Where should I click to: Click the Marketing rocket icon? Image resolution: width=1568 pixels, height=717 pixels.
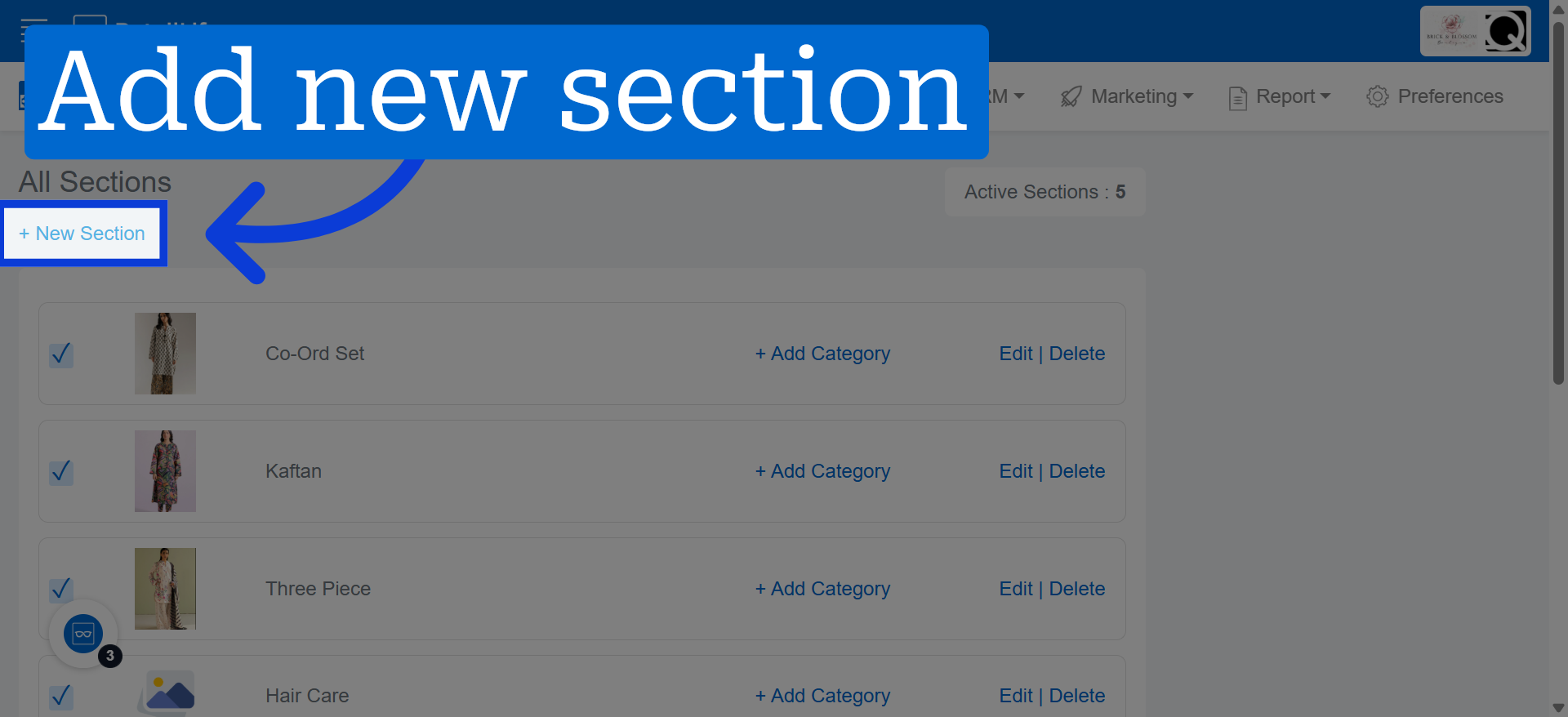(x=1071, y=97)
